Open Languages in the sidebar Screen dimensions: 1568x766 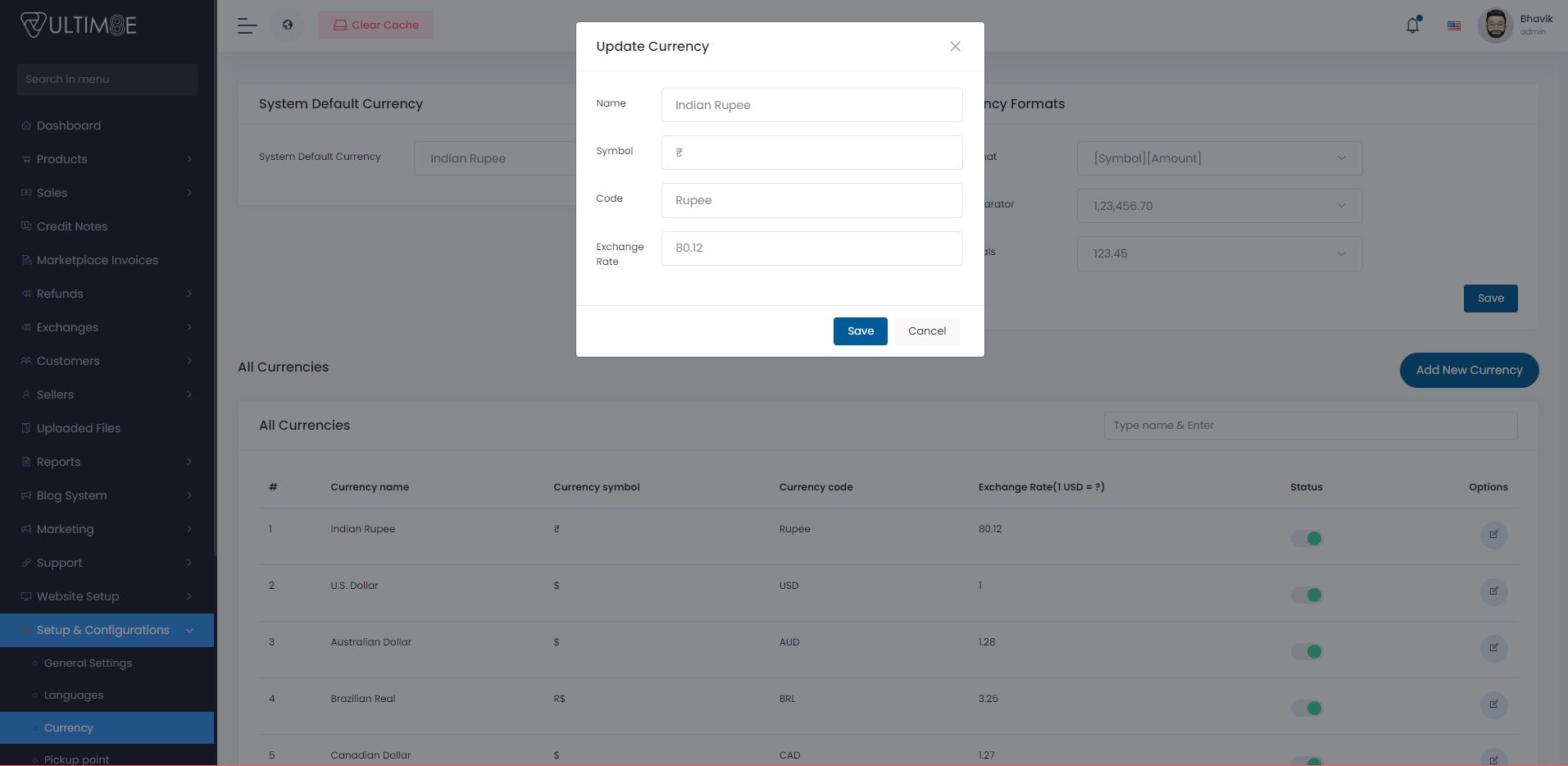pyautogui.click(x=74, y=695)
